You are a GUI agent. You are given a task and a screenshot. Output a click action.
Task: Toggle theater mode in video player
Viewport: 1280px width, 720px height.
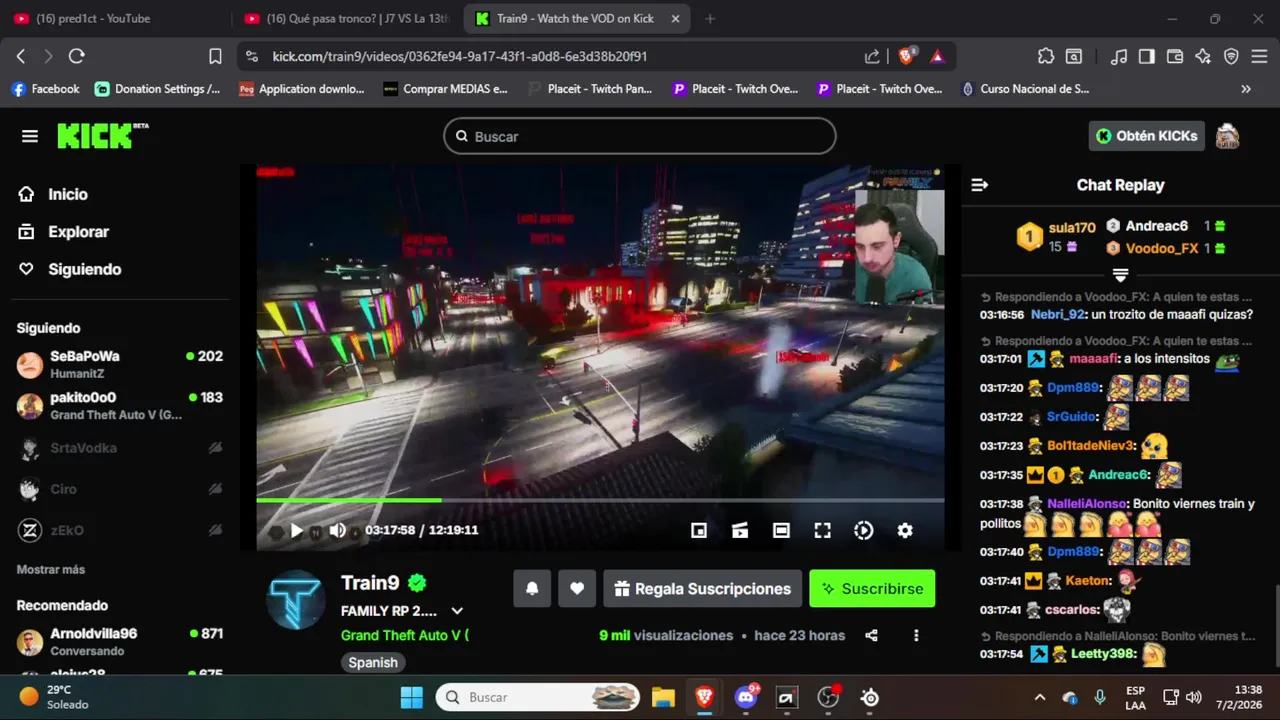tap(781, 531)
